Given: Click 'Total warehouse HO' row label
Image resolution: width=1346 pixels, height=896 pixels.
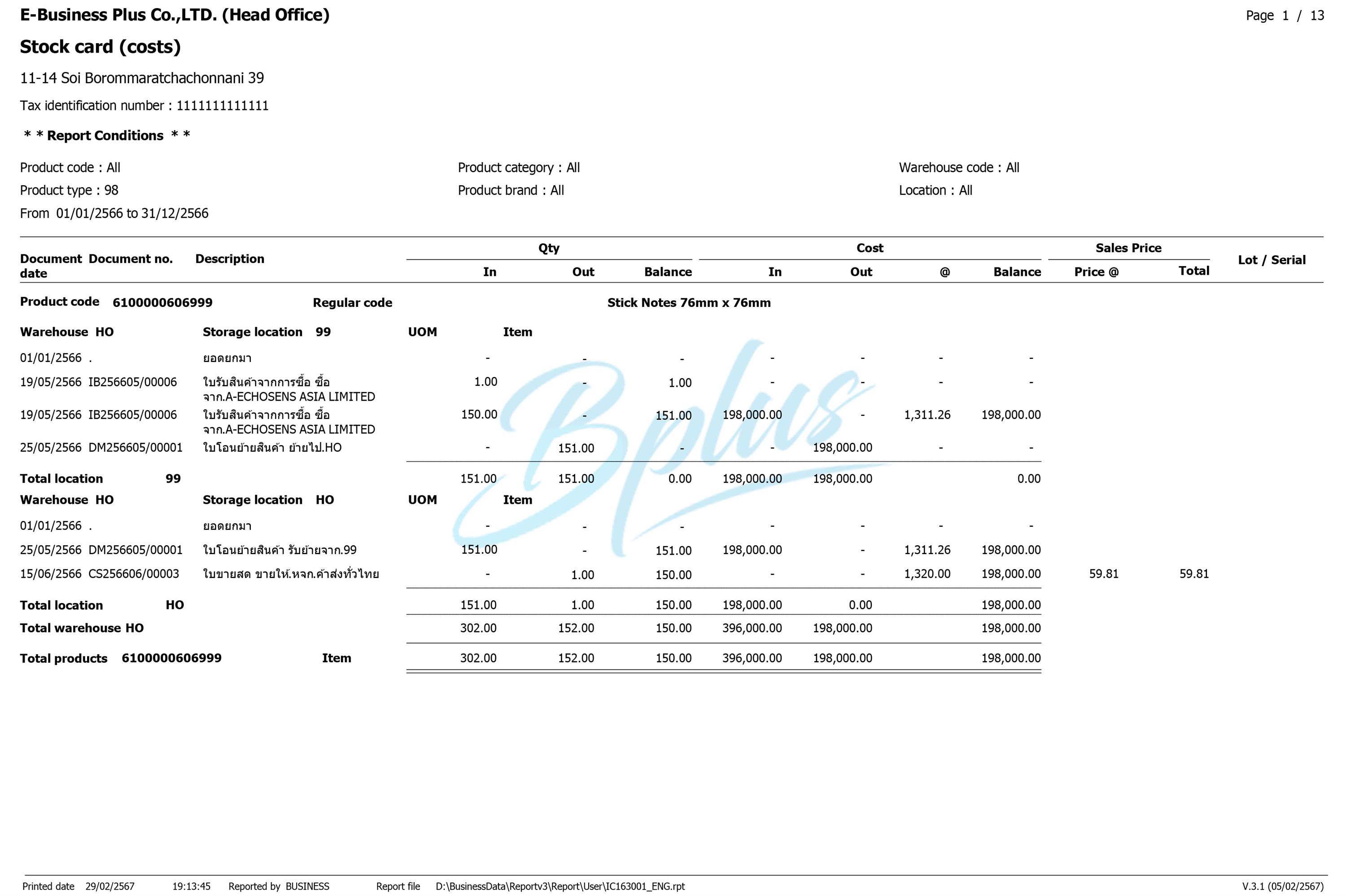Looking at the screenshot, I should pyautogui.click(x=82, y=628).
